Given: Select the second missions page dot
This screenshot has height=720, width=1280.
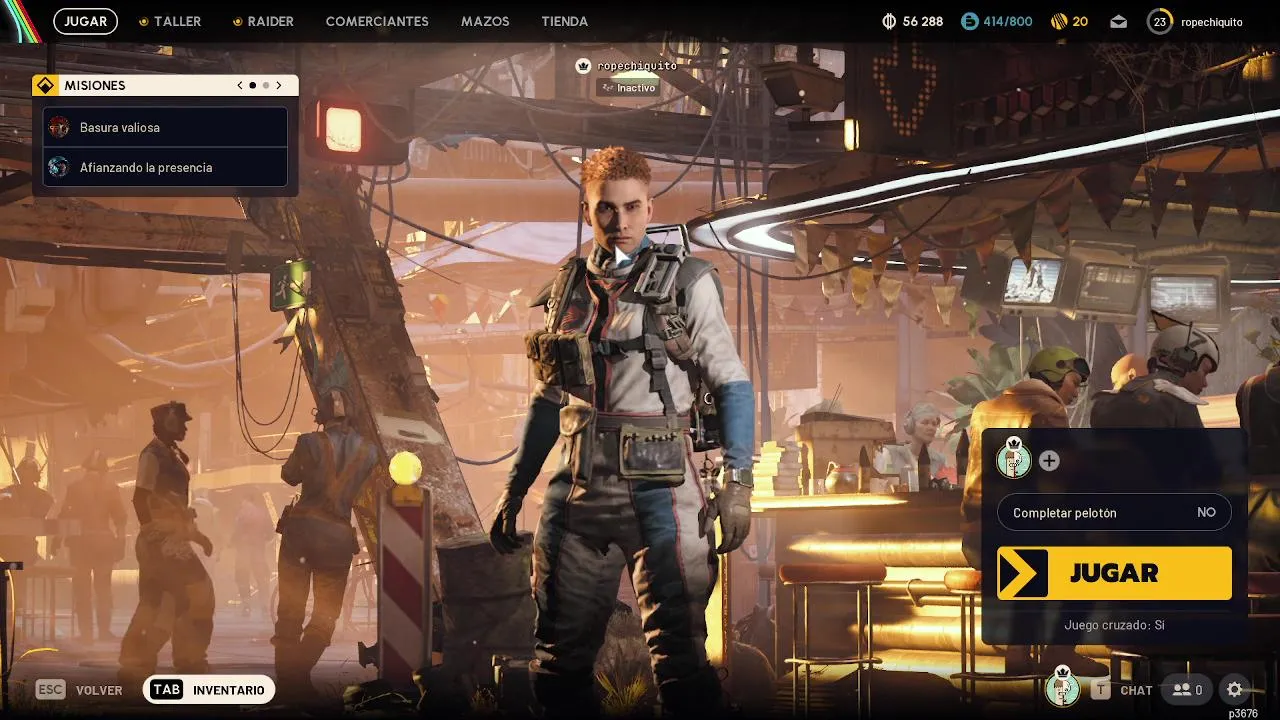Looking at the screenshot, I should coord(265,86).
